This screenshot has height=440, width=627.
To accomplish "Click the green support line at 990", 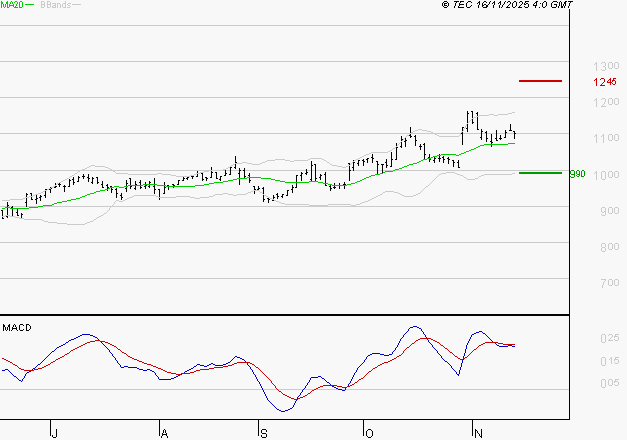I will coord(540,173).
